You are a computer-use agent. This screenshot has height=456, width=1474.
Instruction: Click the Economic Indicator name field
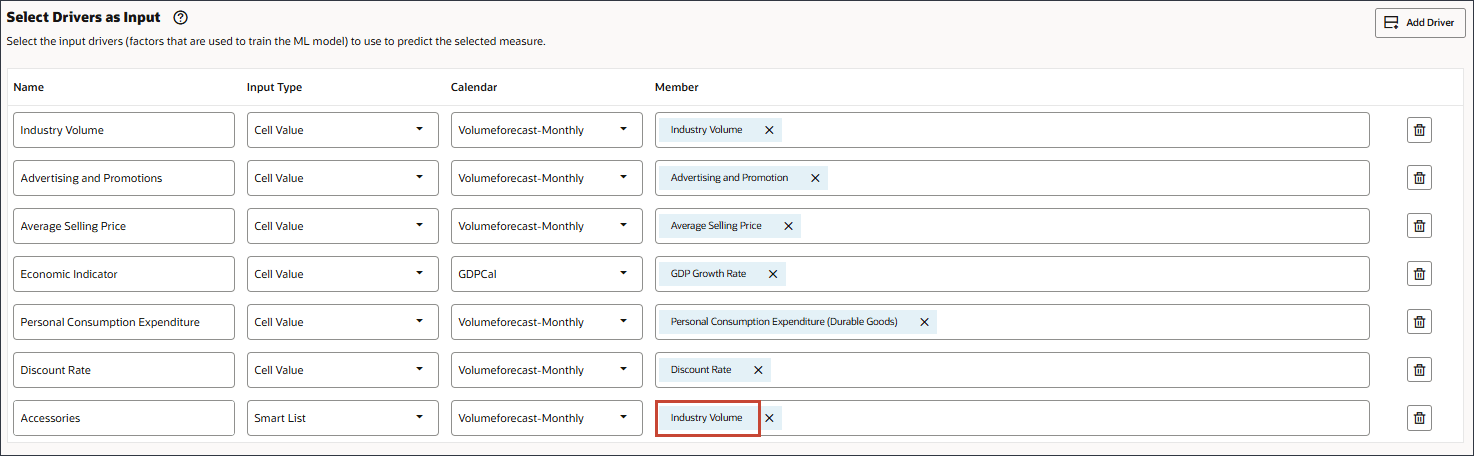(124, 274)
